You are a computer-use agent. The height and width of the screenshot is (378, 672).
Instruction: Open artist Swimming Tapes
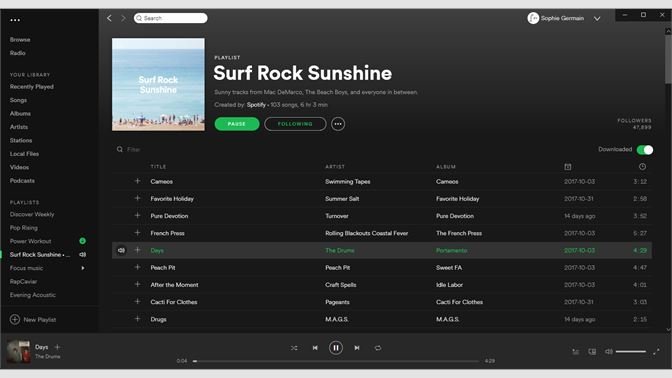348,182
